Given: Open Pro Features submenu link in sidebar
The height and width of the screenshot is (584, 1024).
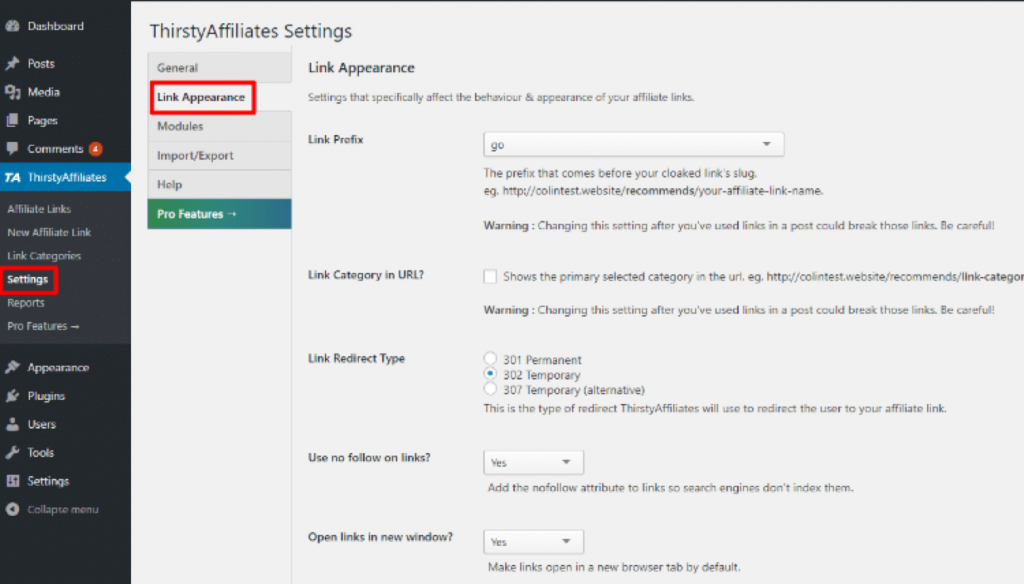Looking at the screenshot, I should (x=43, y=326).
